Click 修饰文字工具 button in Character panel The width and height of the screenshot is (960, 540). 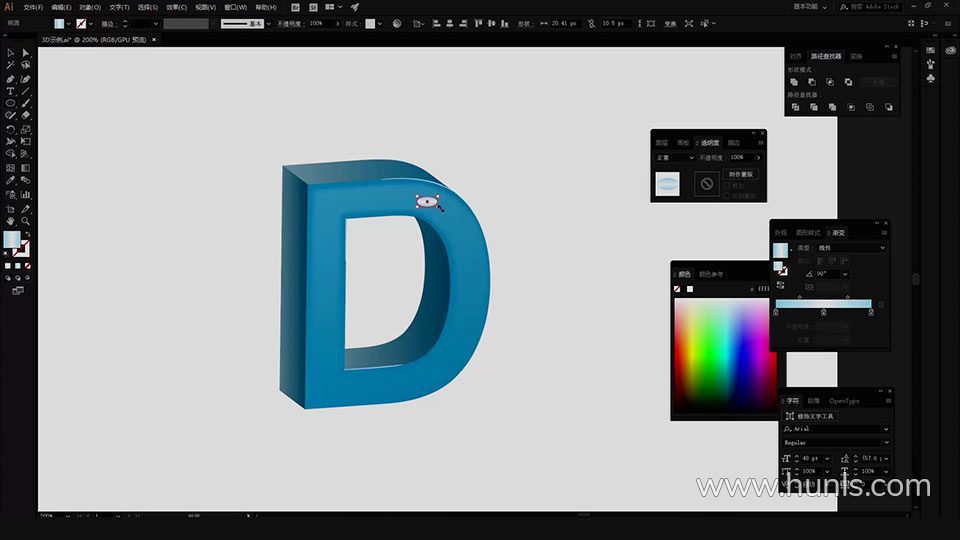[810, 416]
